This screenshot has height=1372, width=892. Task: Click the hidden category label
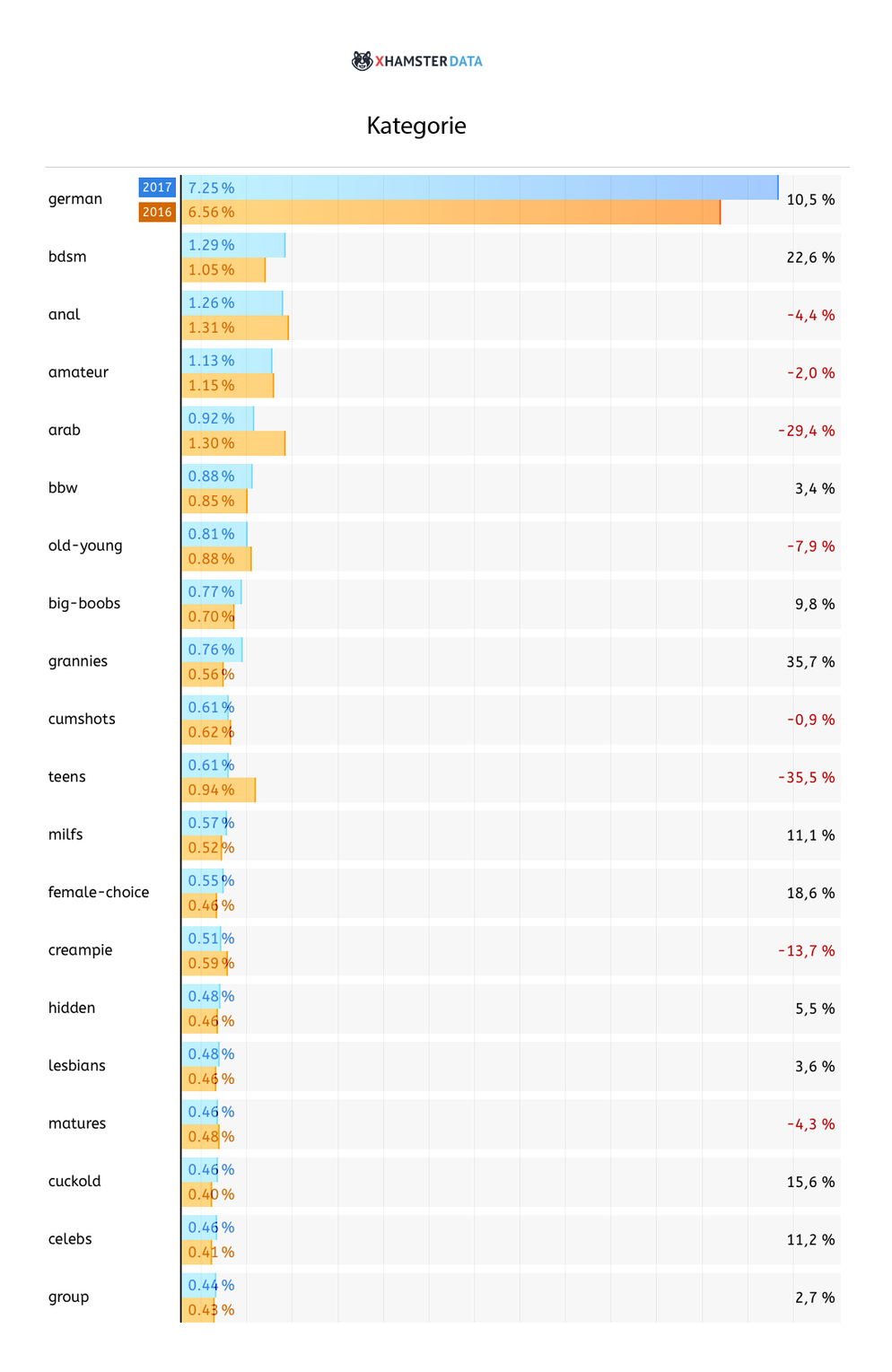coord(72,1009)
